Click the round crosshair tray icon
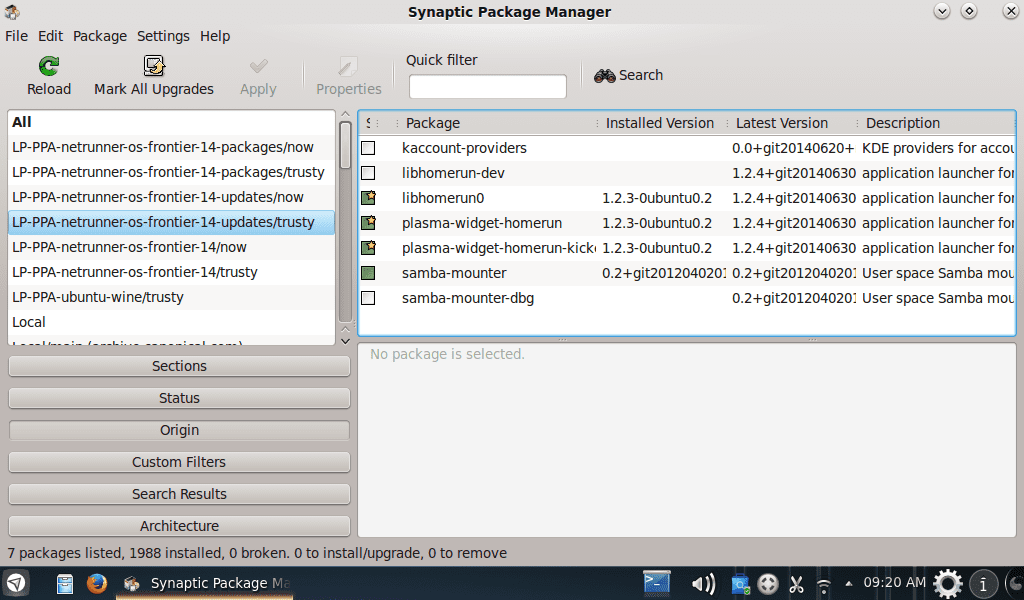The image size is (1024, 600). [x=767, y=584]
